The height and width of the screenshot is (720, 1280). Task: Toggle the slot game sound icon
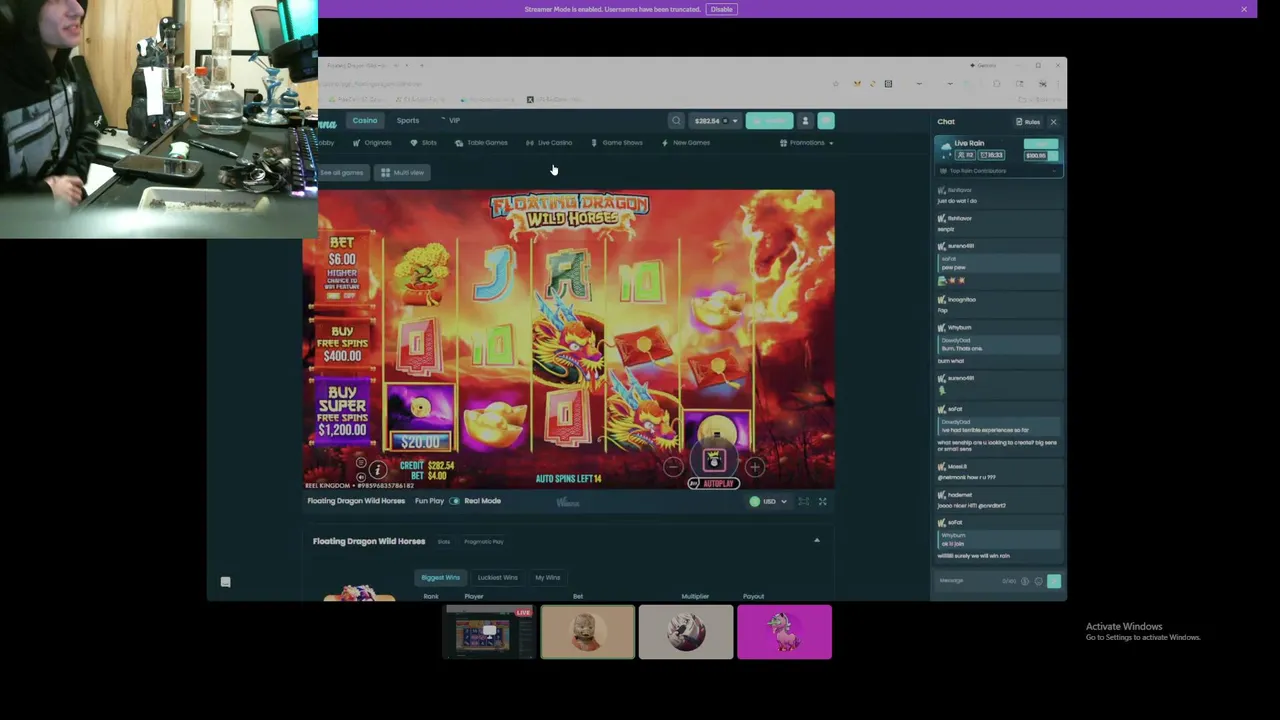click(361, 476)
